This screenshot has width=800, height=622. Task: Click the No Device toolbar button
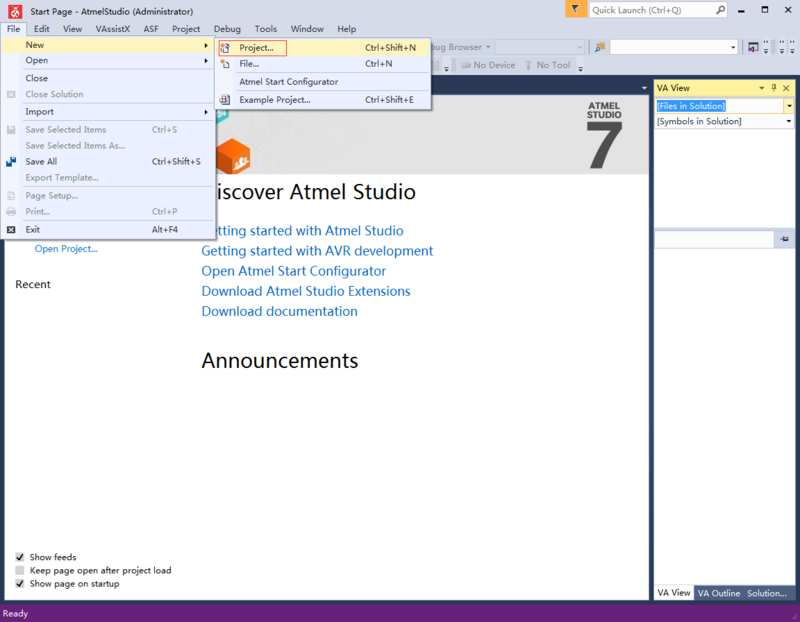coord(488,65)
